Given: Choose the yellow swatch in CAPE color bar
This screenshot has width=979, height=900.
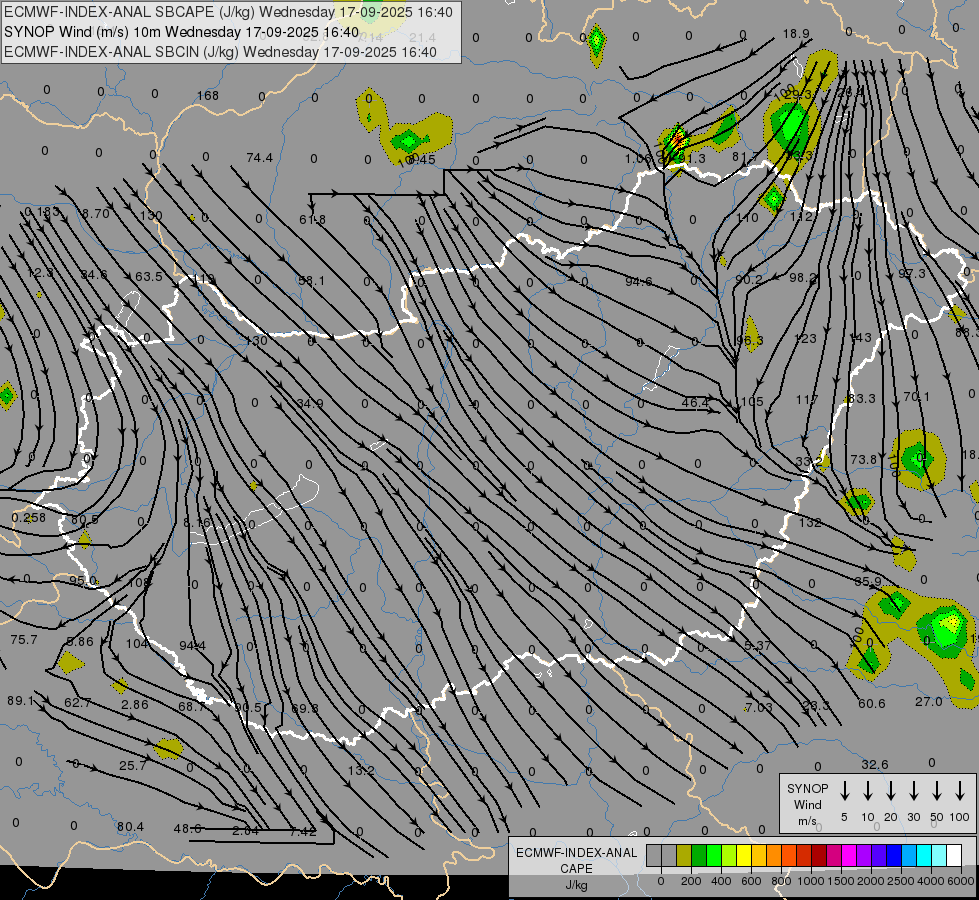Looking at the screenshot, I should click(x=744, y=855).
